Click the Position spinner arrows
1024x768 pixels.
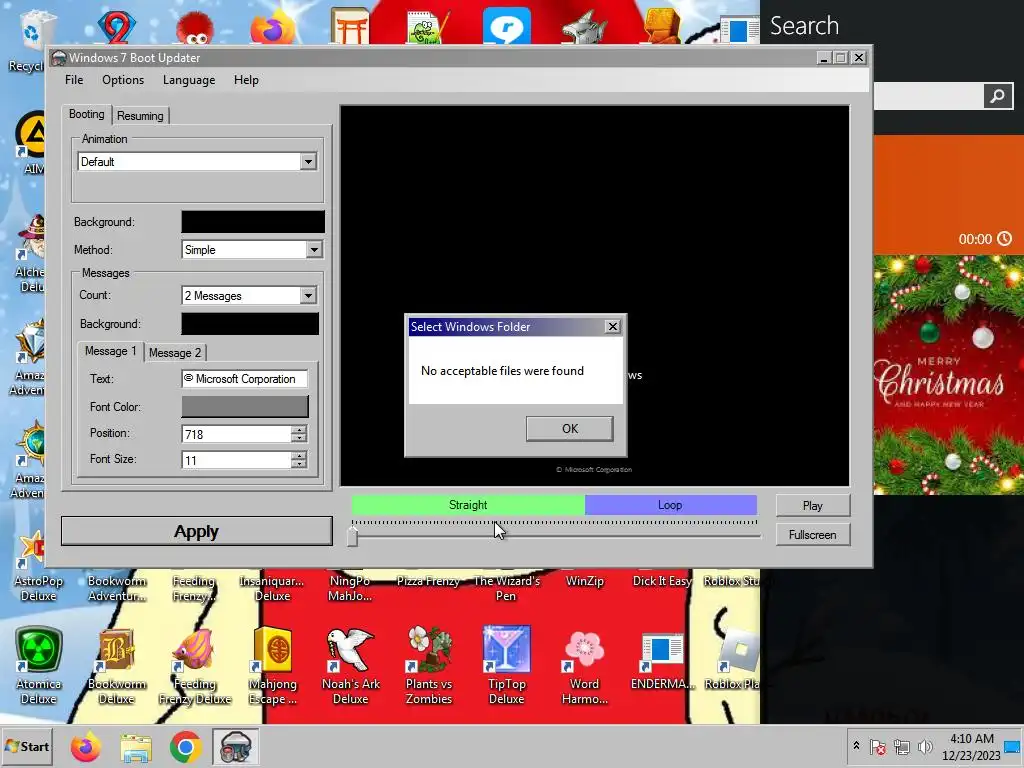pos(299,434)
